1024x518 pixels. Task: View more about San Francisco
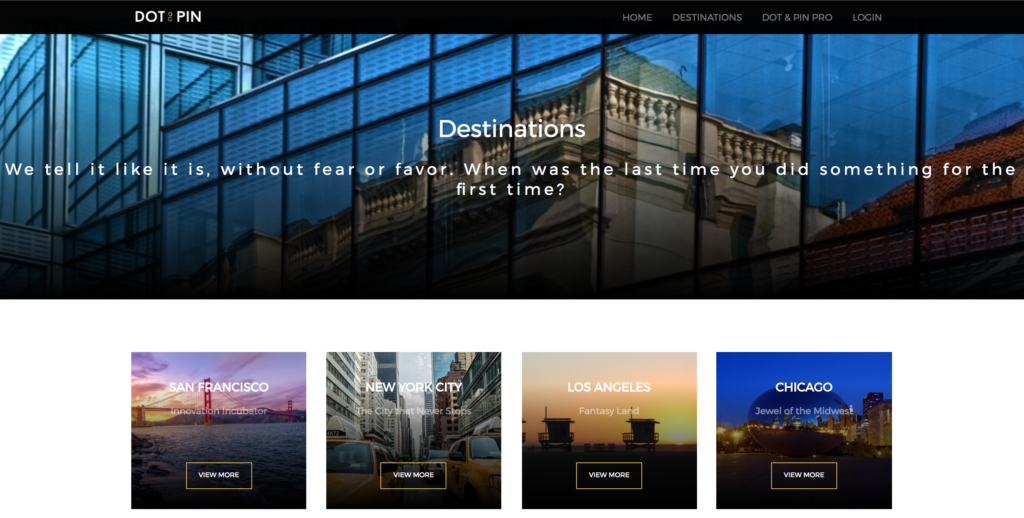pyautogui.click(x=219, y=475)
